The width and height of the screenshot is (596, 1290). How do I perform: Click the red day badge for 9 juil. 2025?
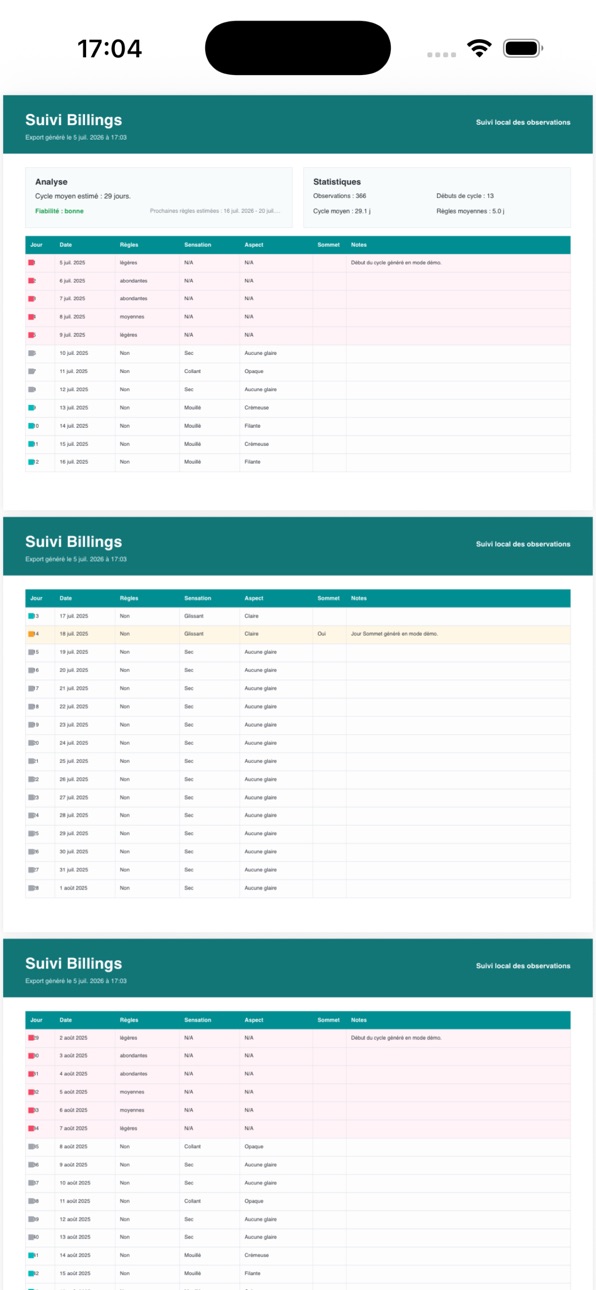pyautogui.click(x=32, y=335)
